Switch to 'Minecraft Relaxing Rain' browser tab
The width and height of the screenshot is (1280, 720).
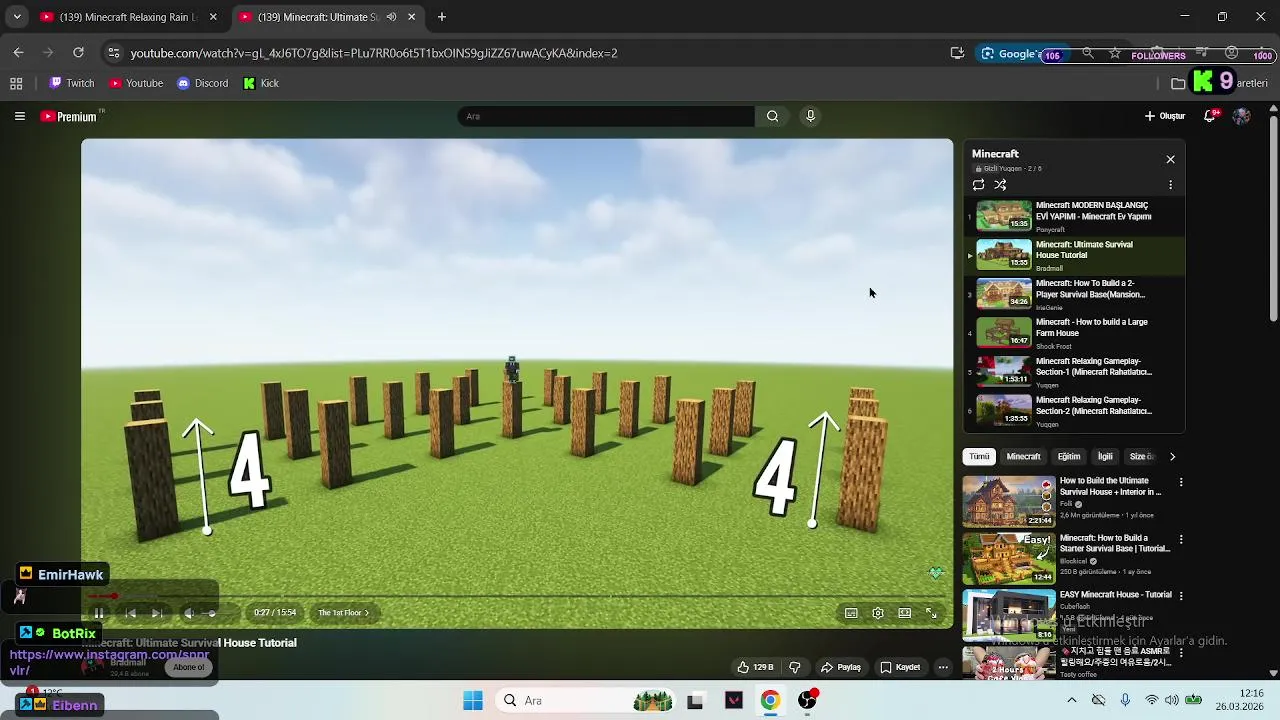[128, 17]
